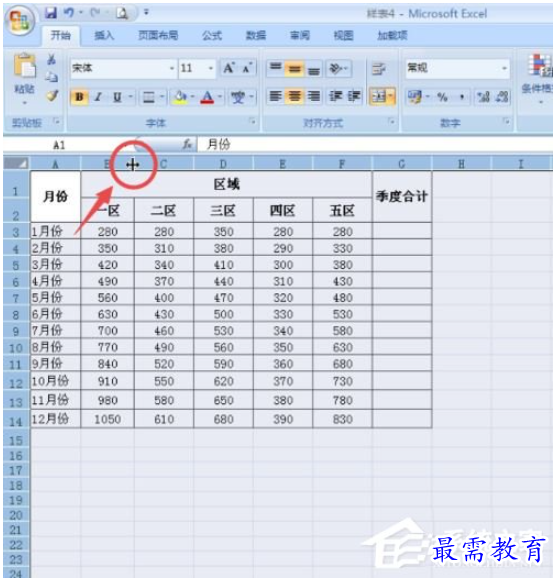Increase font size with large A
Image resolution: width=554 pixels, height=581 pixels.
[229, 68]
